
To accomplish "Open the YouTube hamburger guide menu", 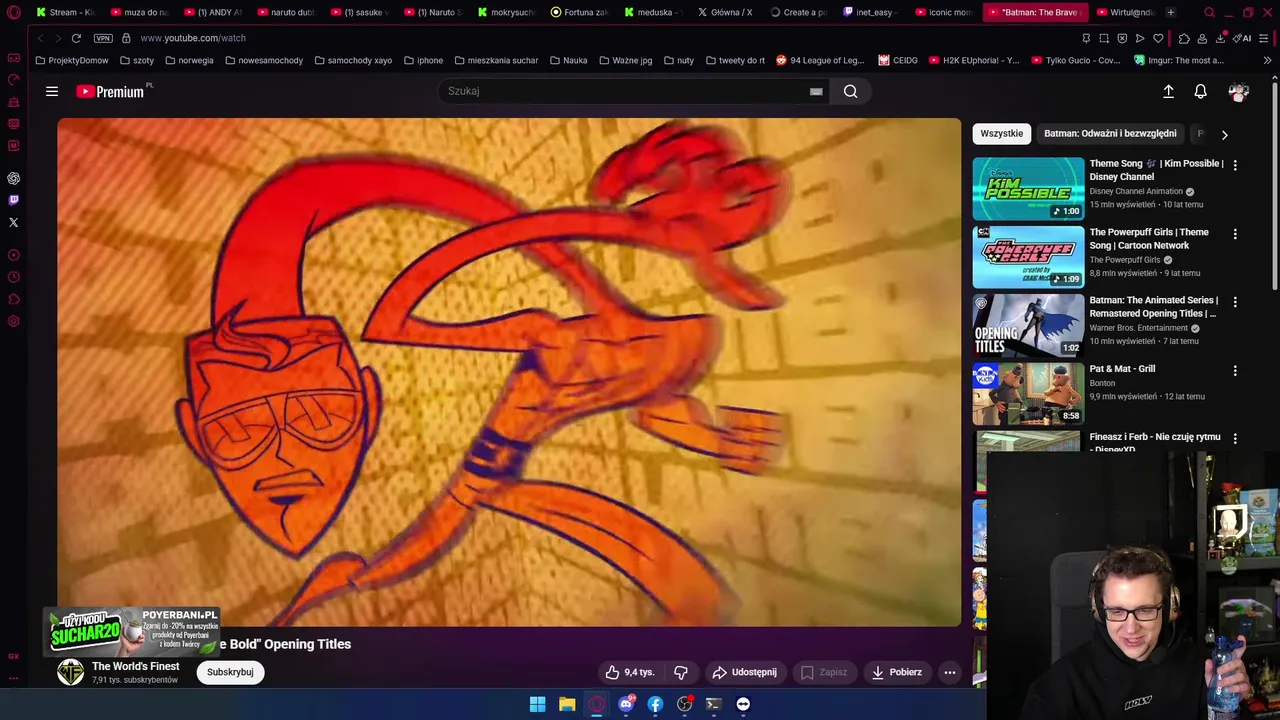I will coord(52,91).
